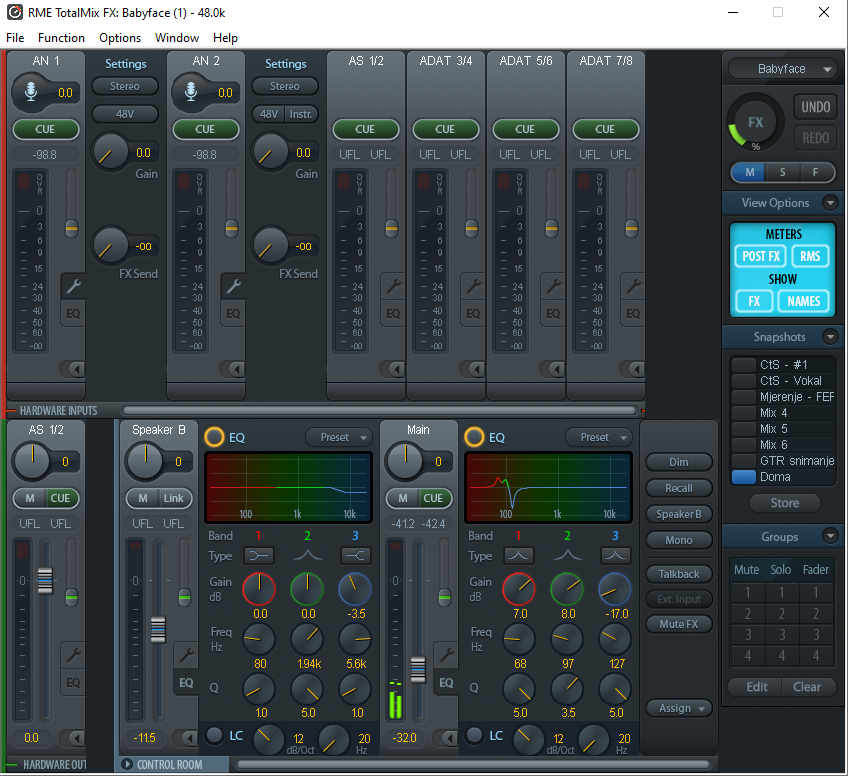Click Dim button
The height and width of the screenshot is (776, 848).
679,462
